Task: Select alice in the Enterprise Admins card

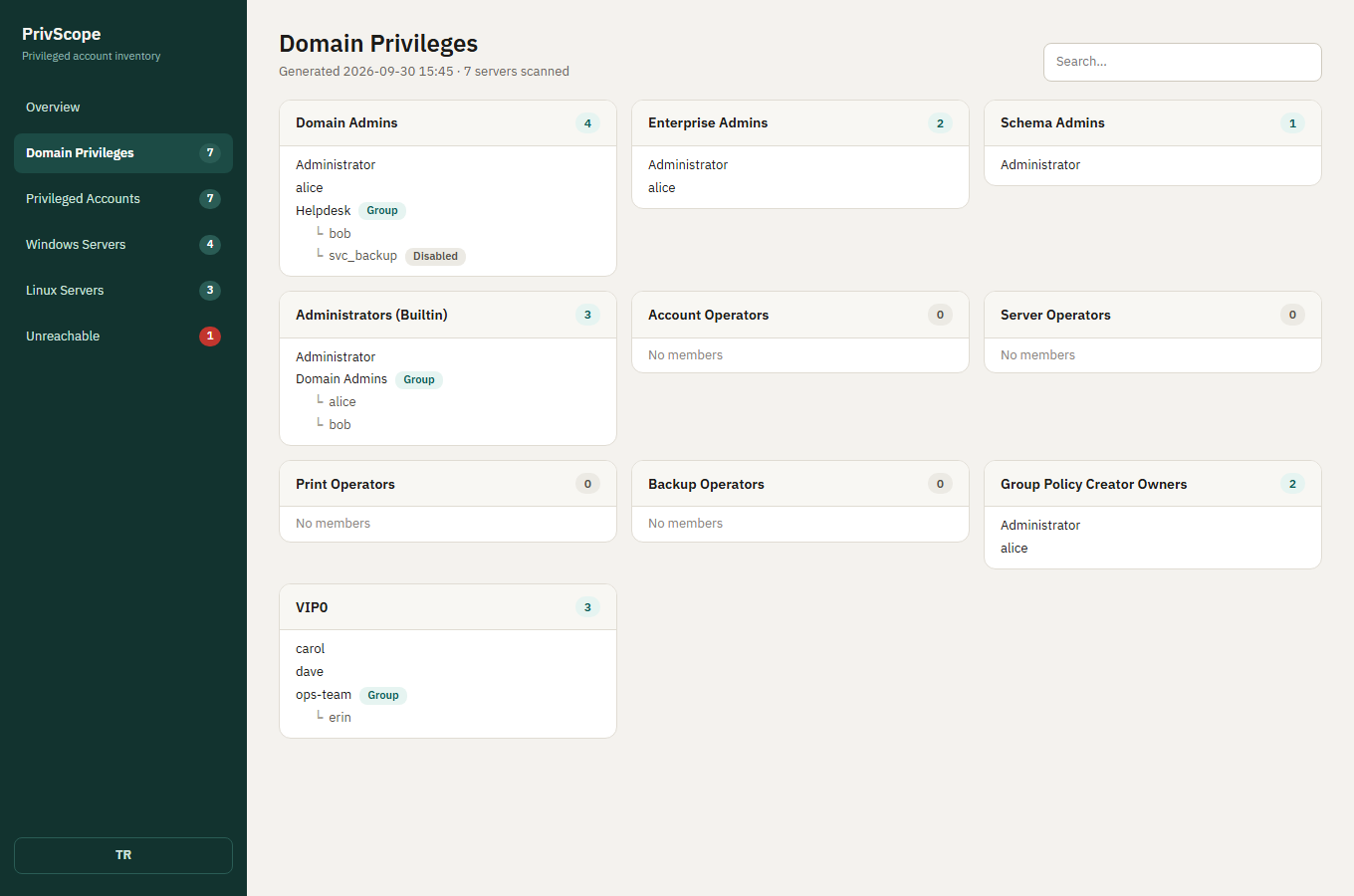Action: point(662,188)
